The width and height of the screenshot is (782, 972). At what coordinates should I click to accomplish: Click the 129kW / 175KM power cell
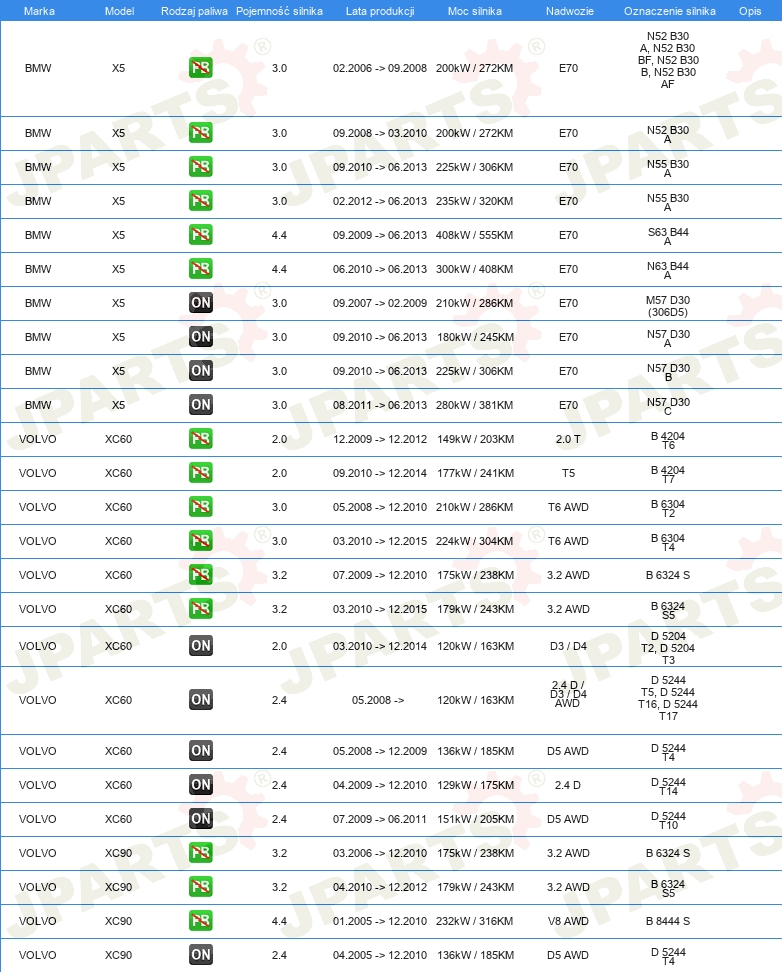[x=476, y=785]
